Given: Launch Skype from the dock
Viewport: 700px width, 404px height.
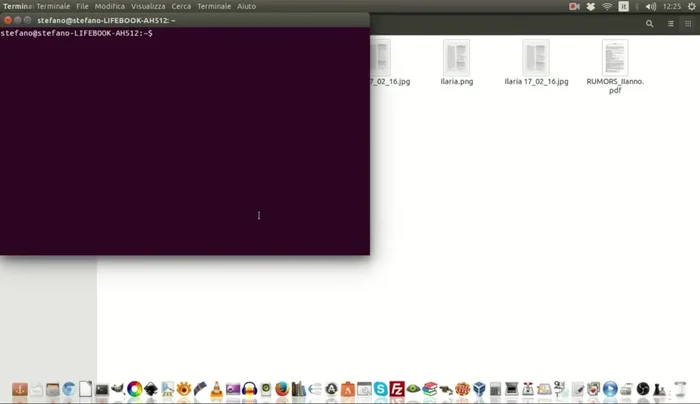Looking at the screenshot, I should [x=380, y=389].
